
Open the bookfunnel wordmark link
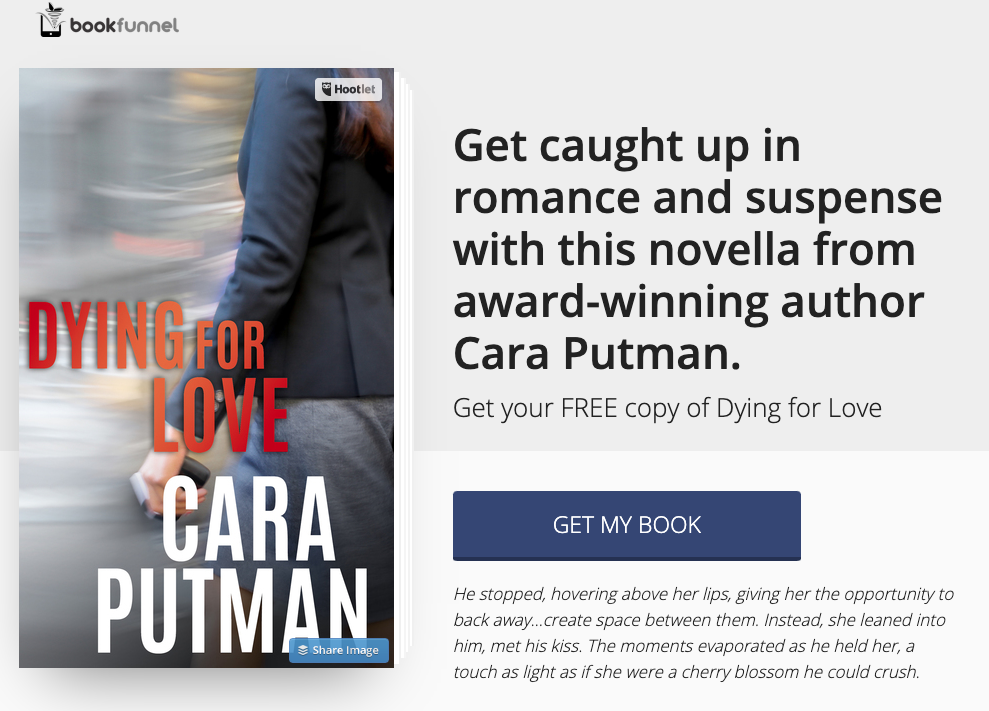click(124, 25)
